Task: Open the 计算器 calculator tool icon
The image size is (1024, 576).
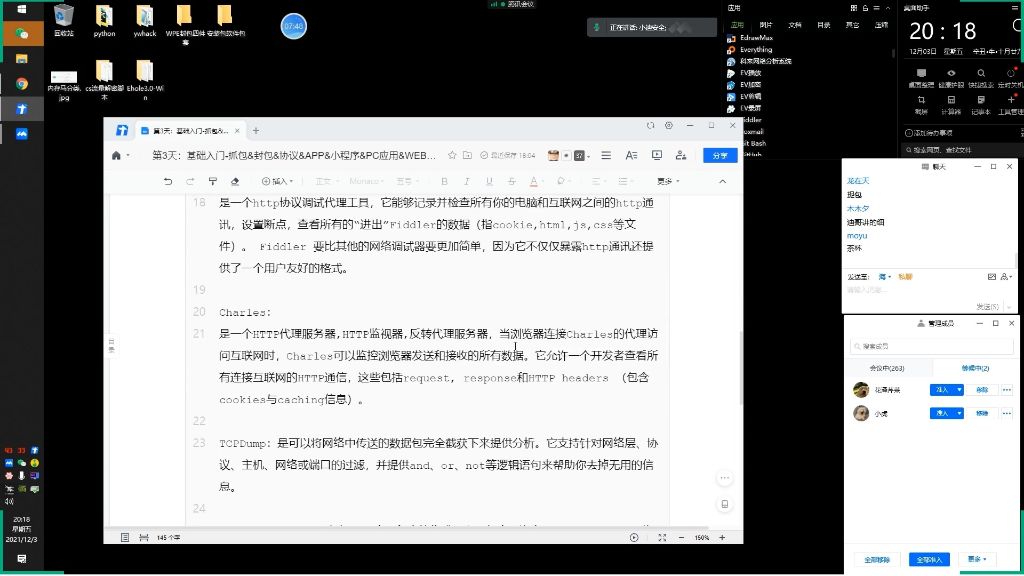Action: tap(951, 104)
